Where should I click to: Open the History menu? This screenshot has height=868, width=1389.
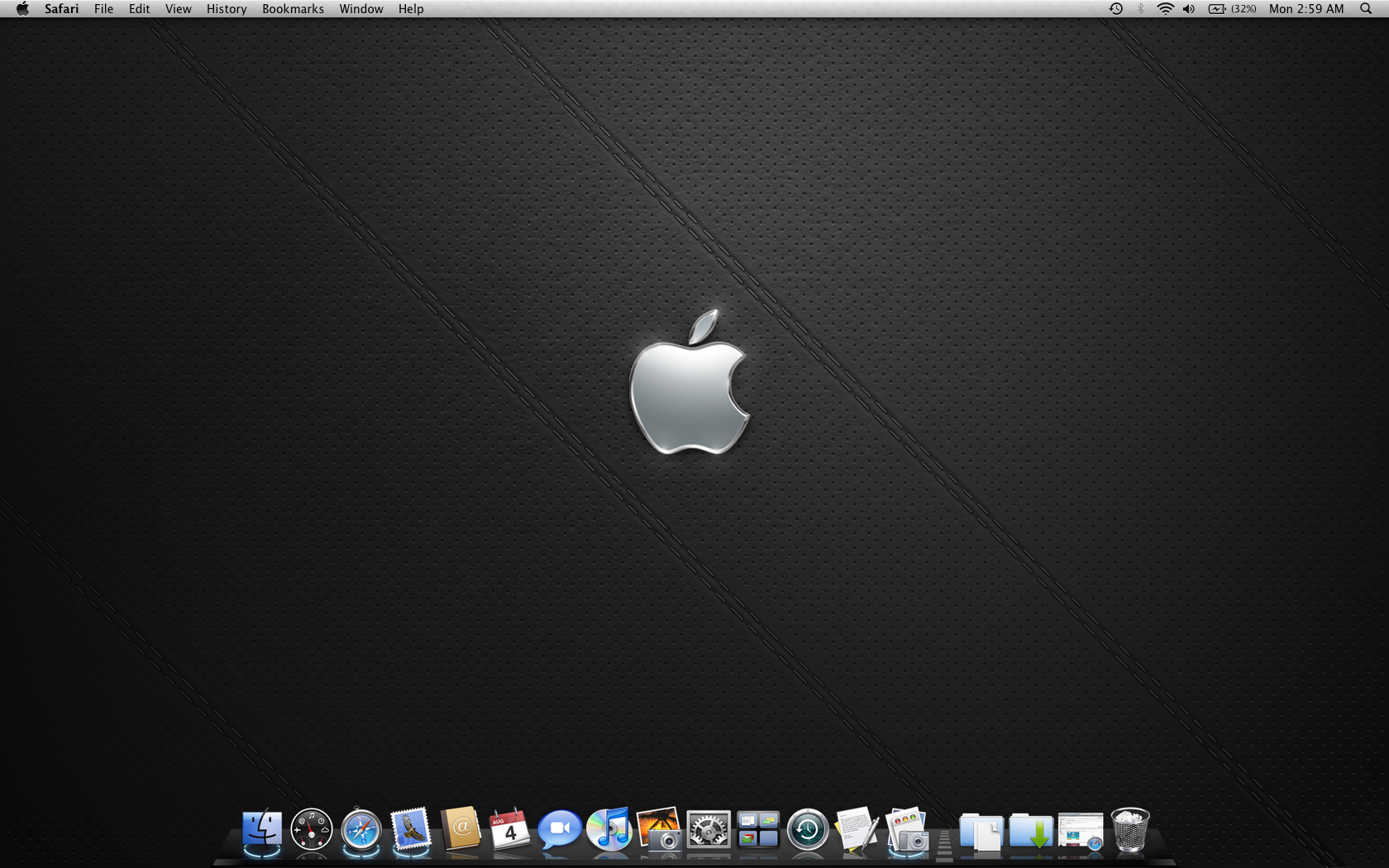[227, 9]
